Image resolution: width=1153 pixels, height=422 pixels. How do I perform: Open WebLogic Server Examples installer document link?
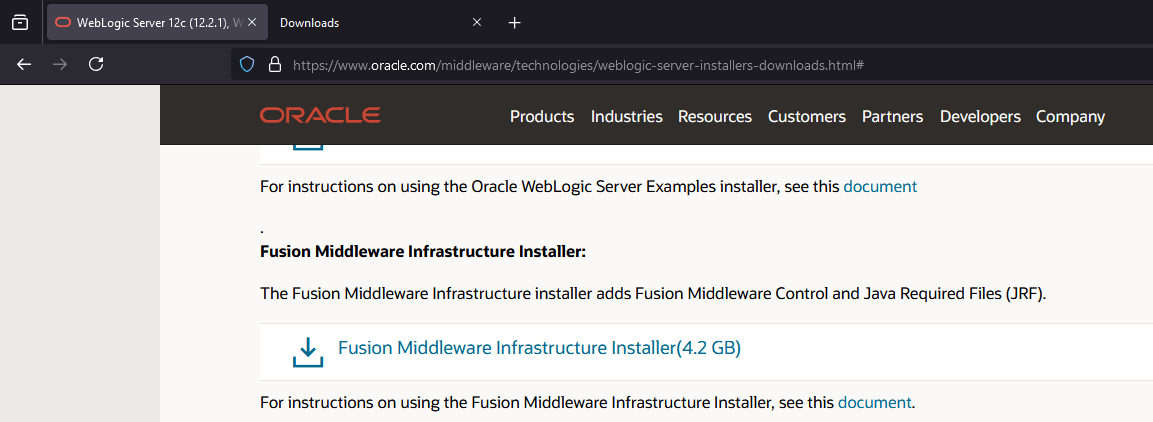point(880,187)
